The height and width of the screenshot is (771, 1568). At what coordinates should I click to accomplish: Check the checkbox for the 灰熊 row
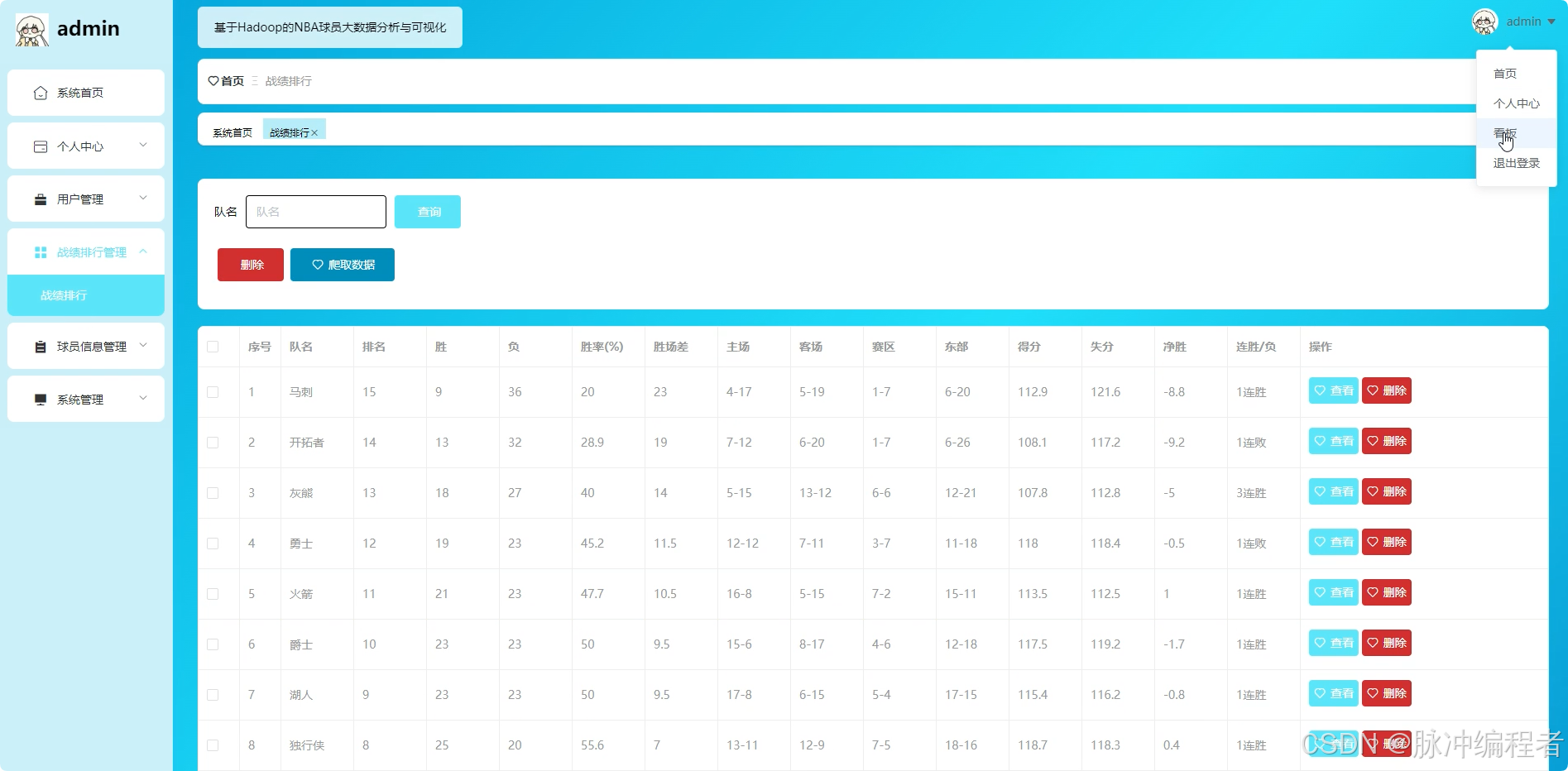[x=213, y=493]
